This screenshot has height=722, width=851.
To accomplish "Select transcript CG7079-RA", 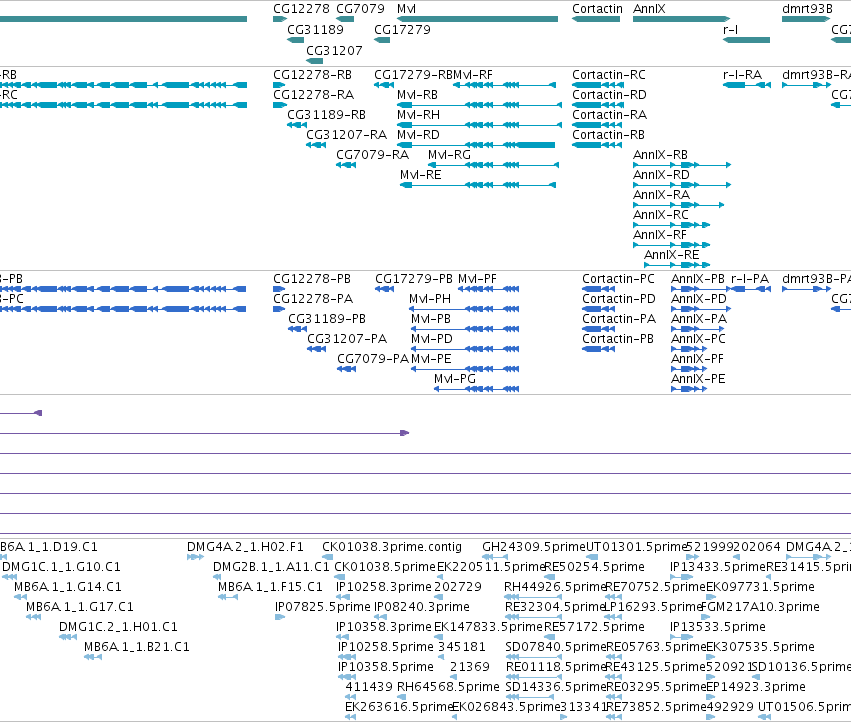I will tap(372, 155).
